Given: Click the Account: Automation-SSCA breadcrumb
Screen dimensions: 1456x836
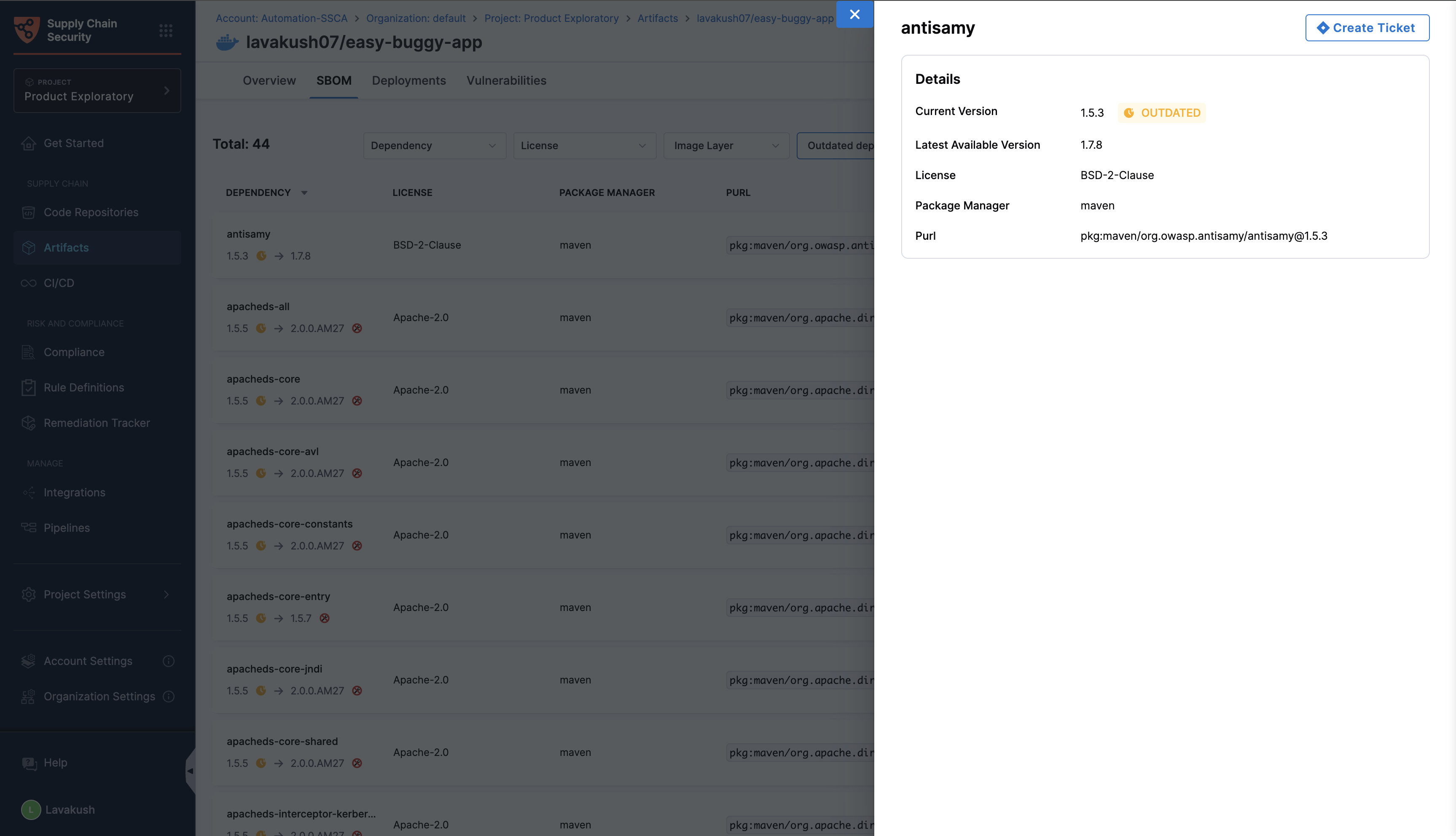Looking at the screenshot, I should click(282, 19).
